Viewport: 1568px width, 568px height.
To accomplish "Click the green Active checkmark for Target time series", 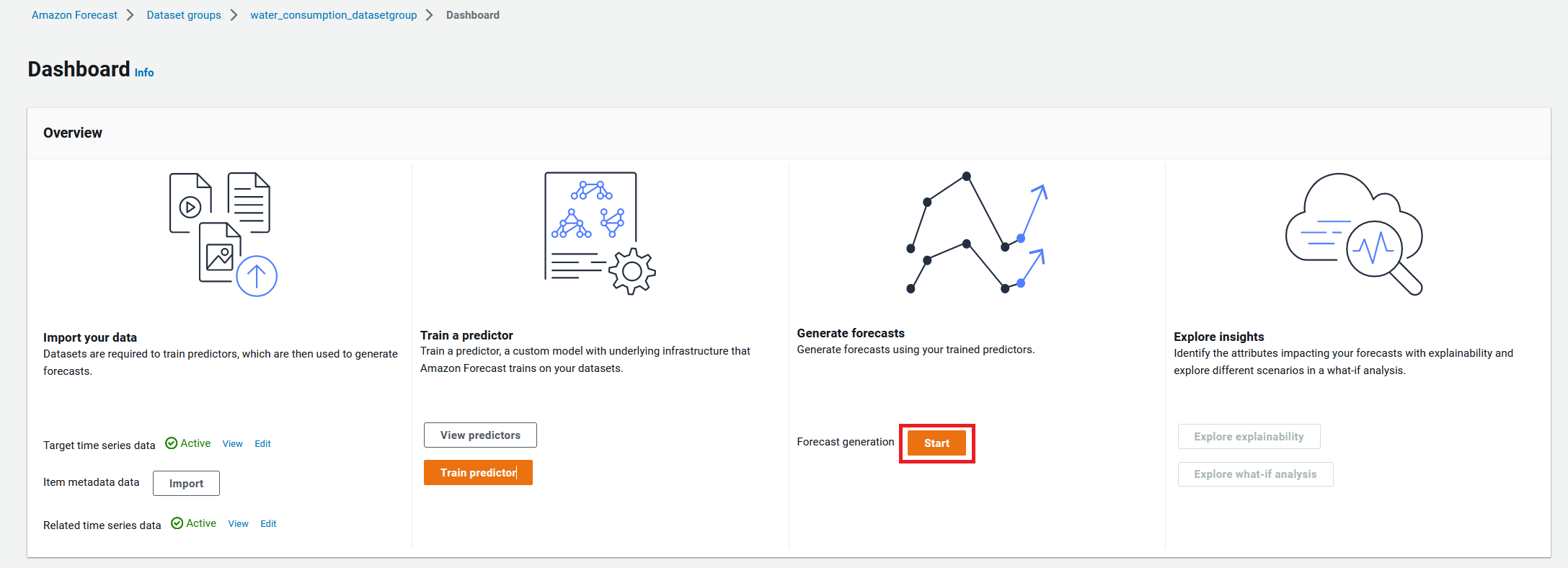I will point(172,443).
